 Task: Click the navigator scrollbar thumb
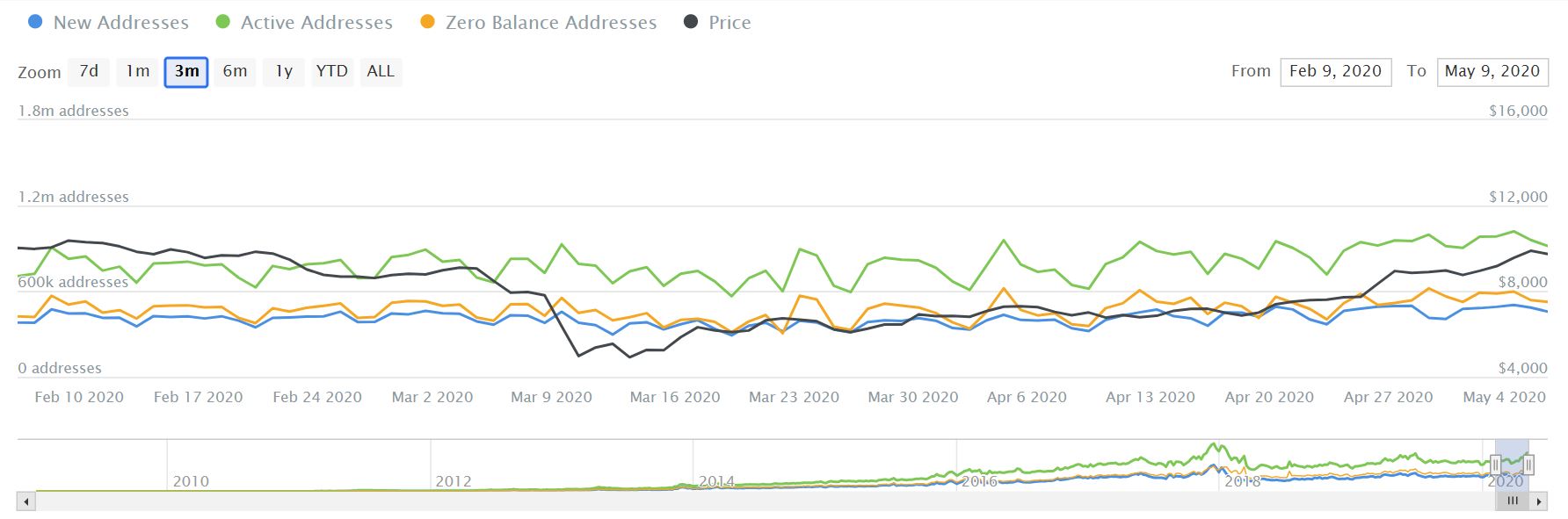(1513, 501)
